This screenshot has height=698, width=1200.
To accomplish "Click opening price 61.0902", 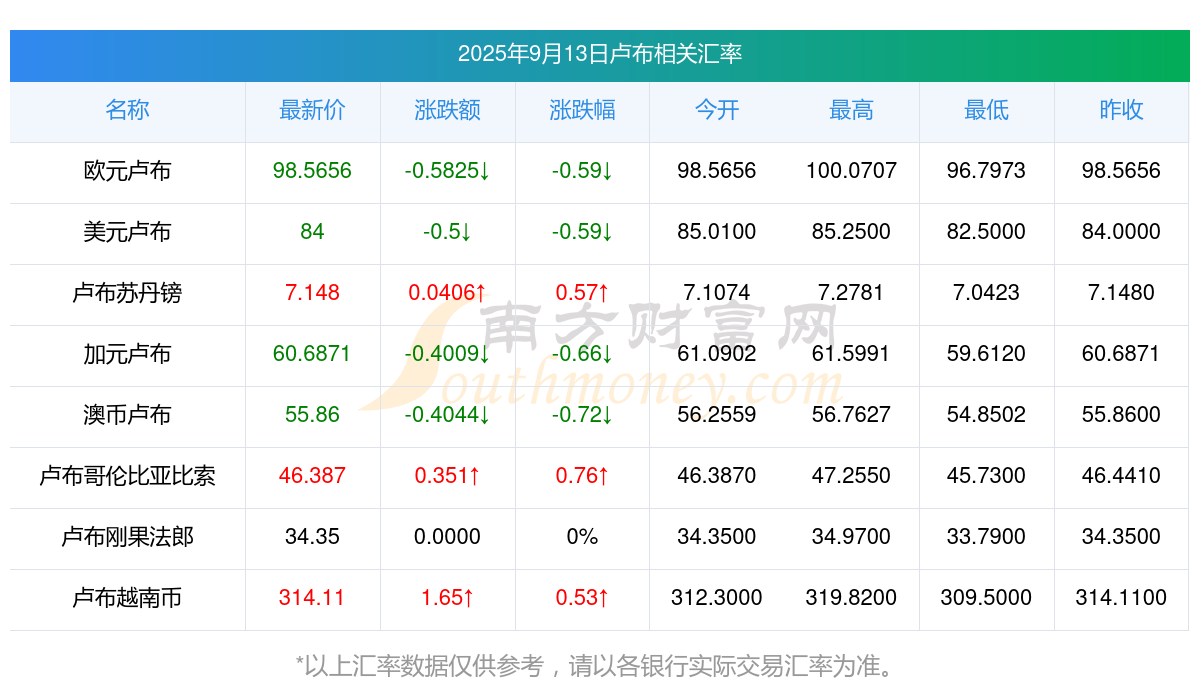I will click(x=717, y=354).
